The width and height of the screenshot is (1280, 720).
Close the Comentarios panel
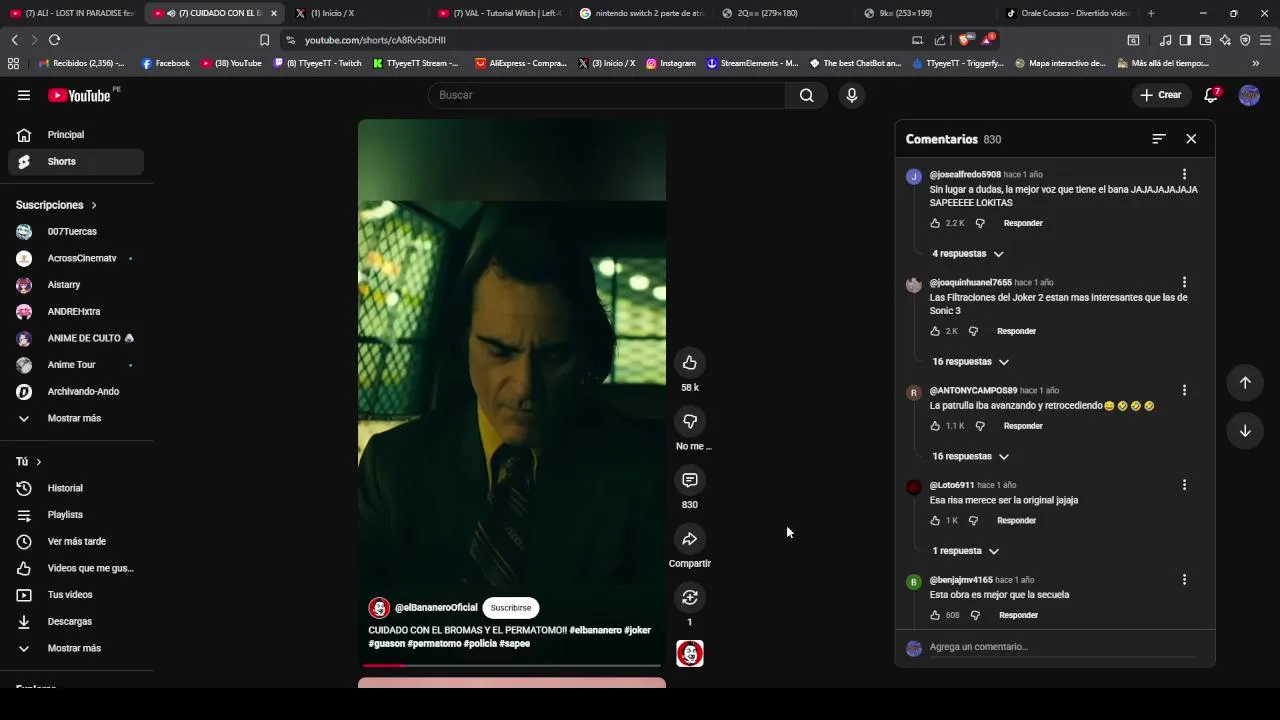[1191, 139]
